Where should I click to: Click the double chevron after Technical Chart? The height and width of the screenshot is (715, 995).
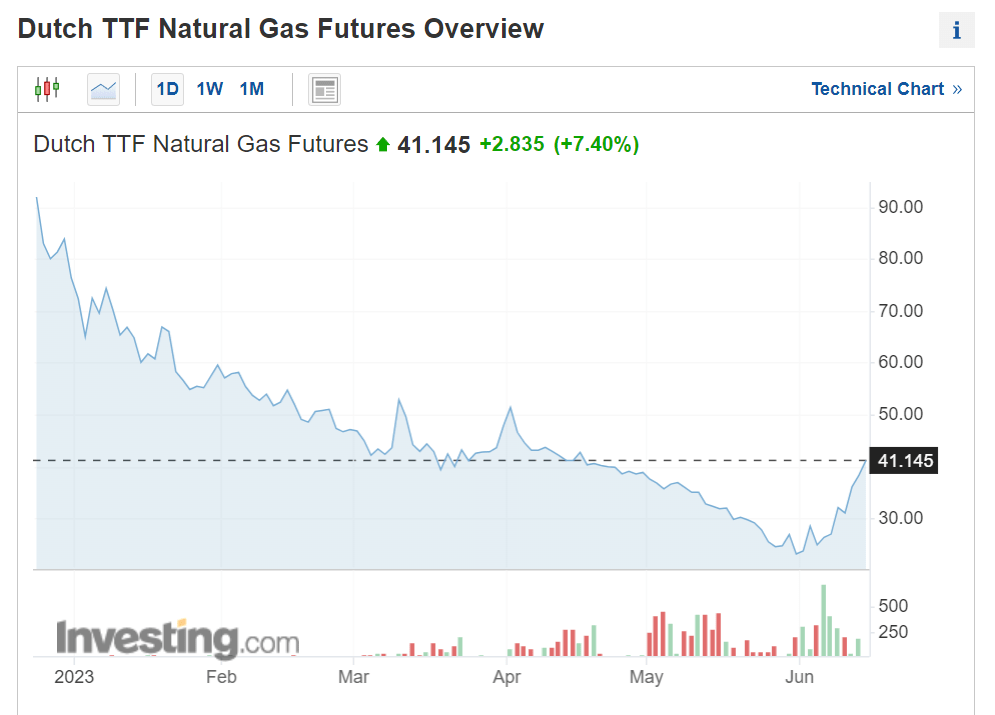point(957,89)
